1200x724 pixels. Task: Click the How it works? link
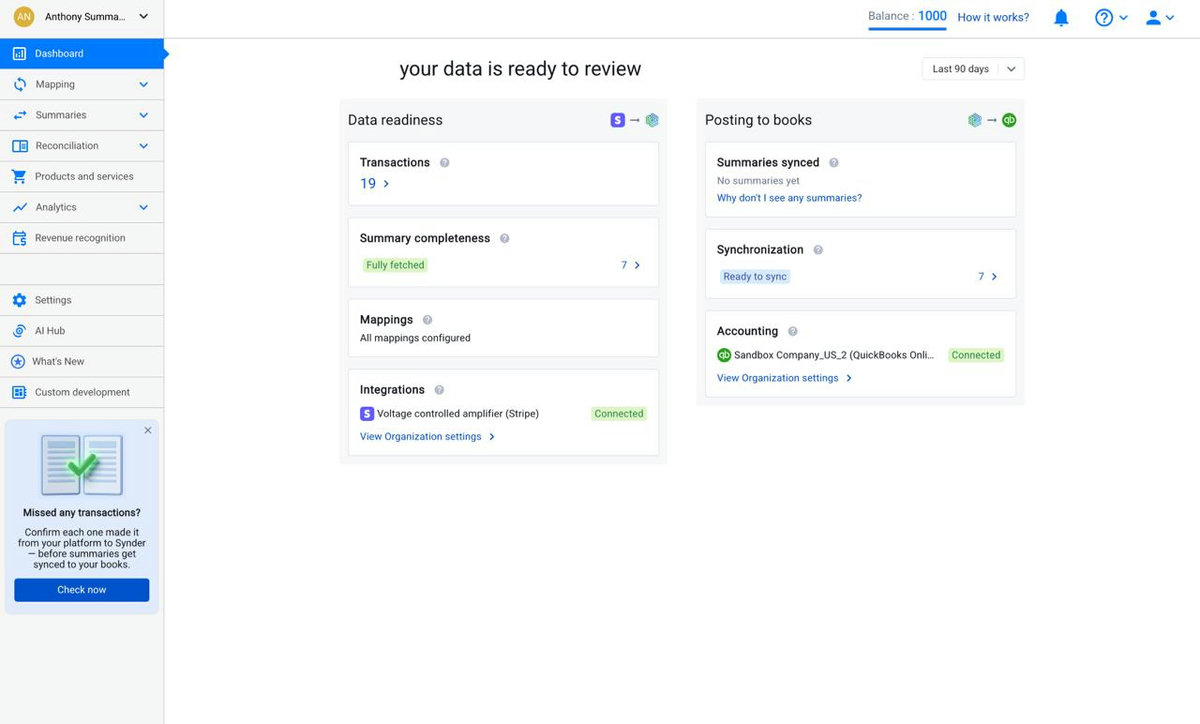click(x=993, y=18)
